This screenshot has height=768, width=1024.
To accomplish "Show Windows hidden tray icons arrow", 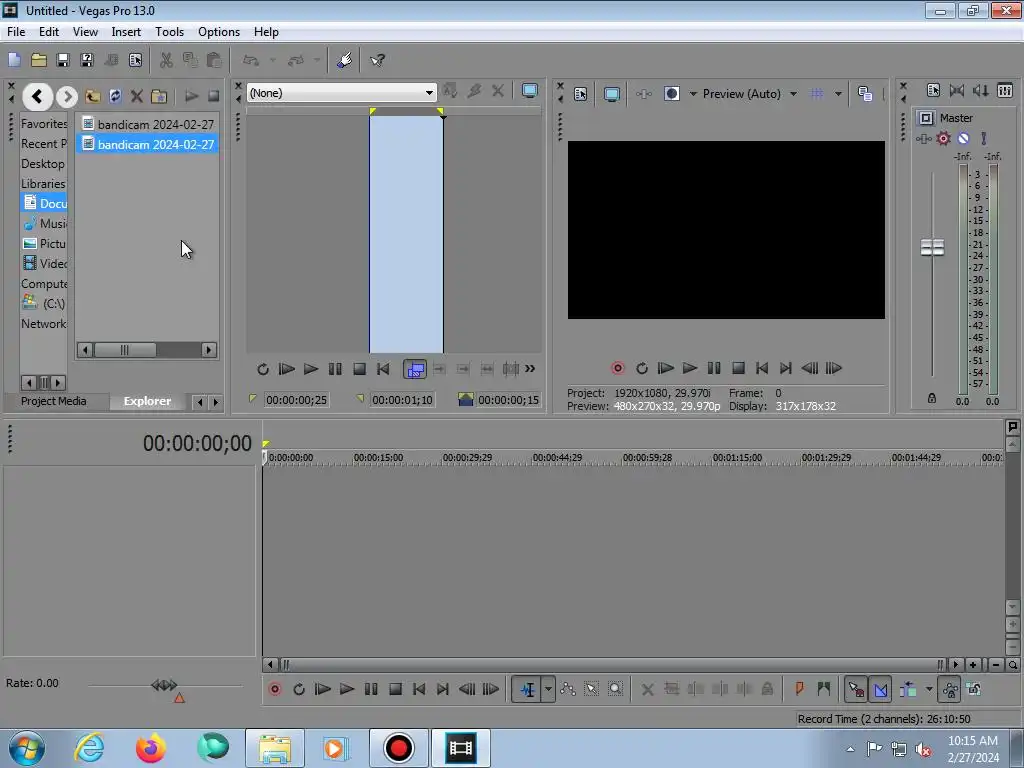I will click(x=850, y=748).
